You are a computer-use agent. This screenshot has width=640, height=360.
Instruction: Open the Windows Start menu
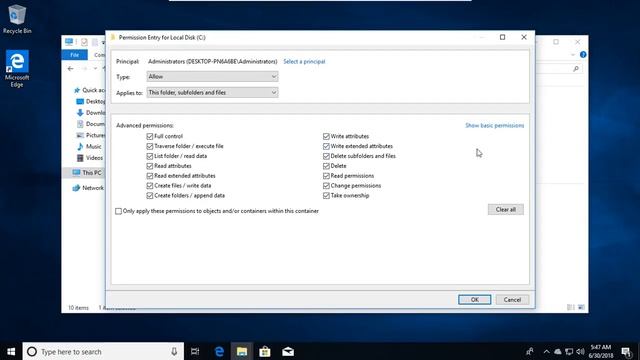pyautogui.click(x=11, y=351)
